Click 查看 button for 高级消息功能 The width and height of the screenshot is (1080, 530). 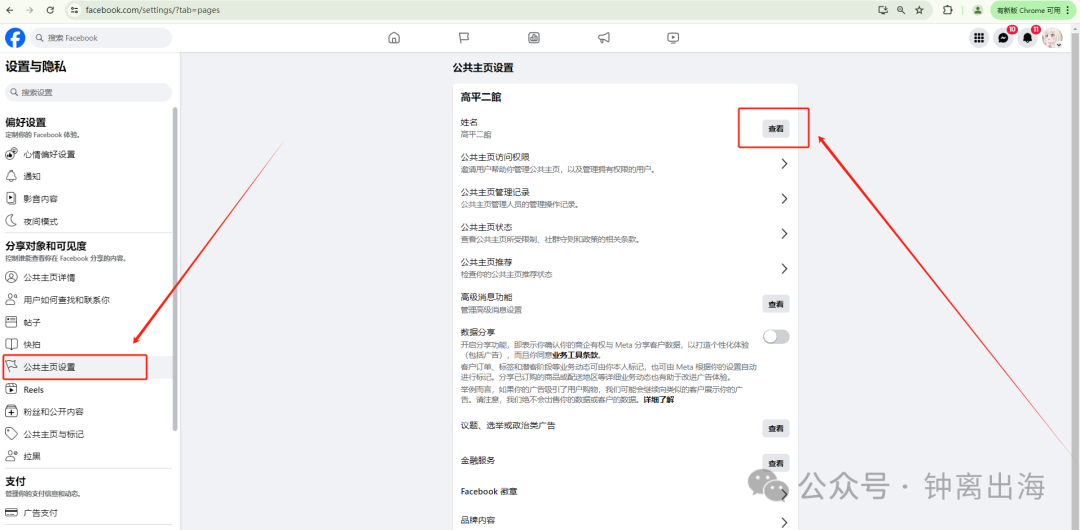coord(776,304)
